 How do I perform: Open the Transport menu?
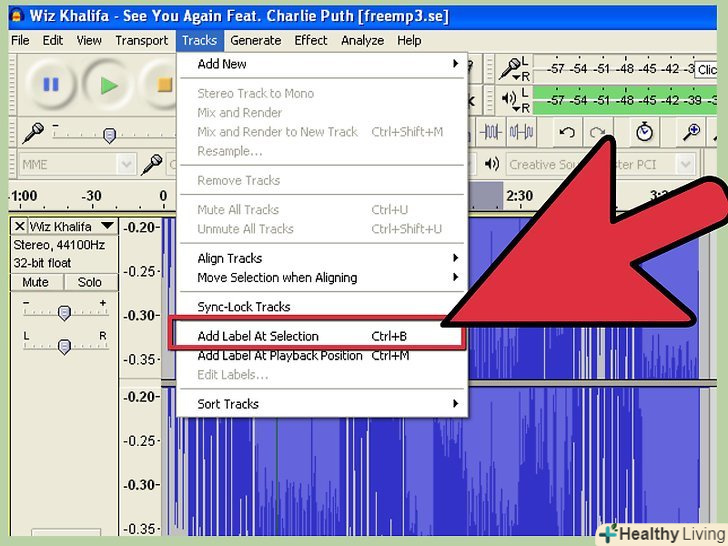coord(141,41)
